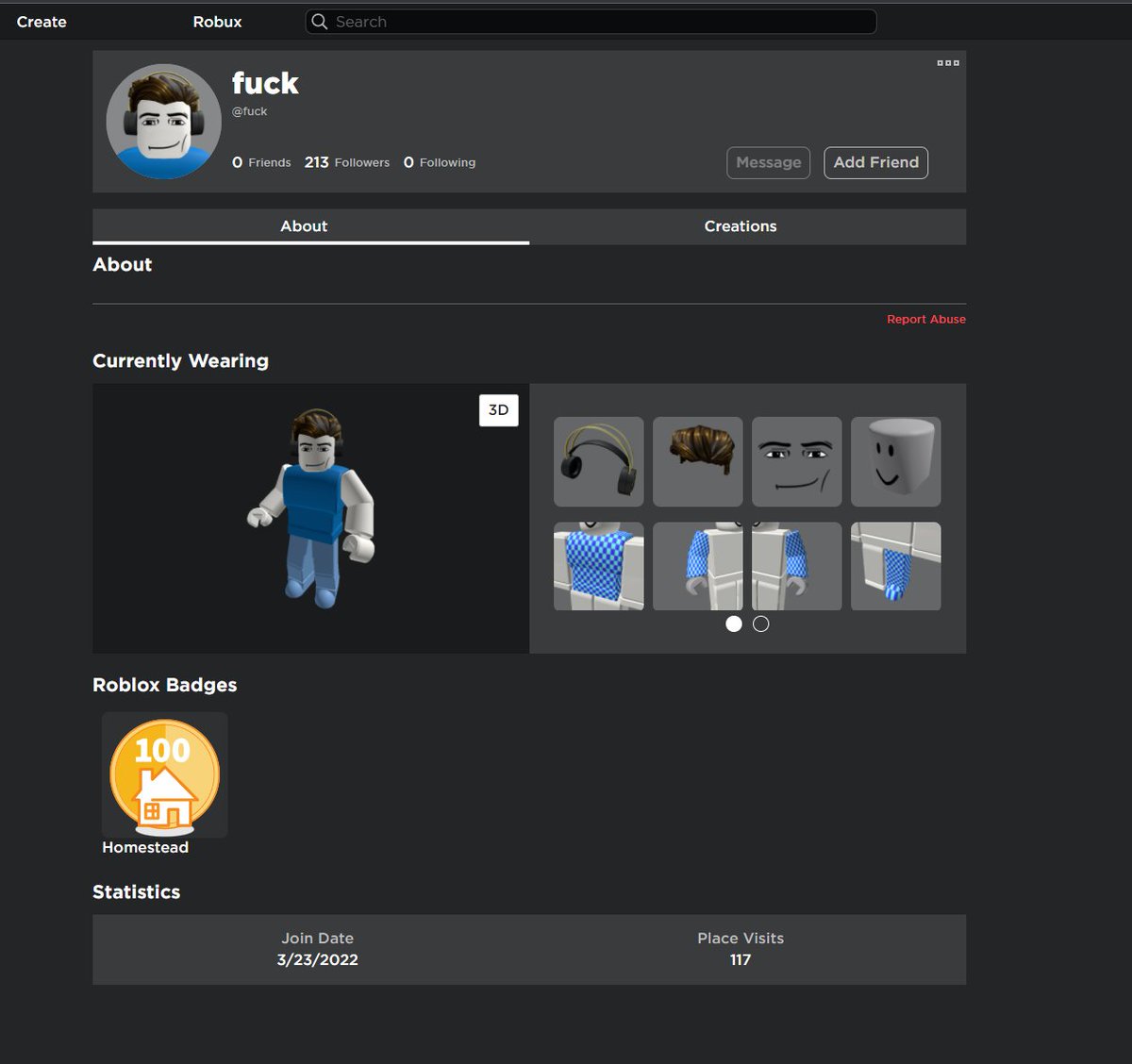
Task: Open the blue checkered torso item
Action: [599, 566]
